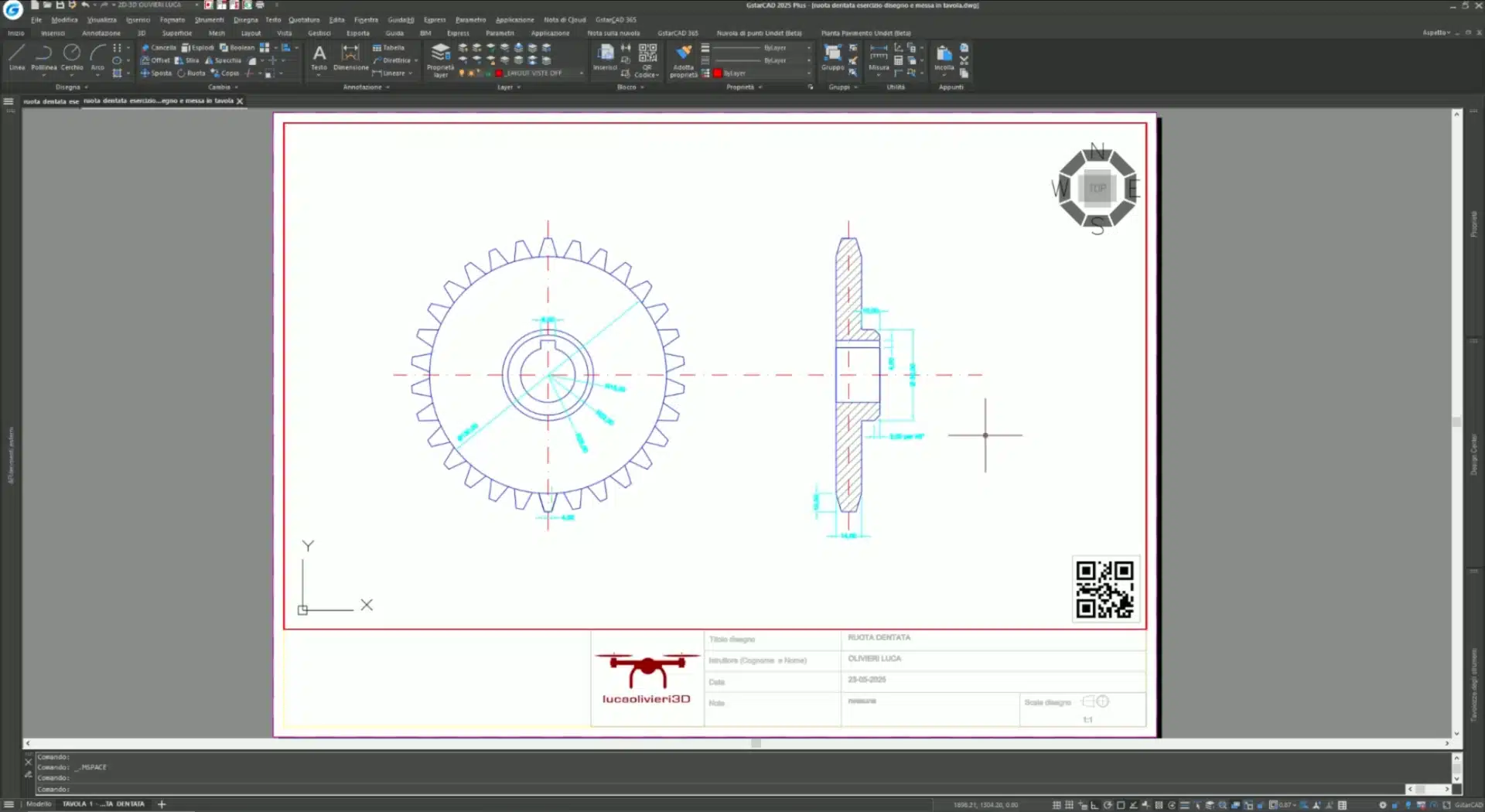Click the Gruppo icon
Image resolution: width=1485 pixels, height=812 pixels.
point(832,58)
